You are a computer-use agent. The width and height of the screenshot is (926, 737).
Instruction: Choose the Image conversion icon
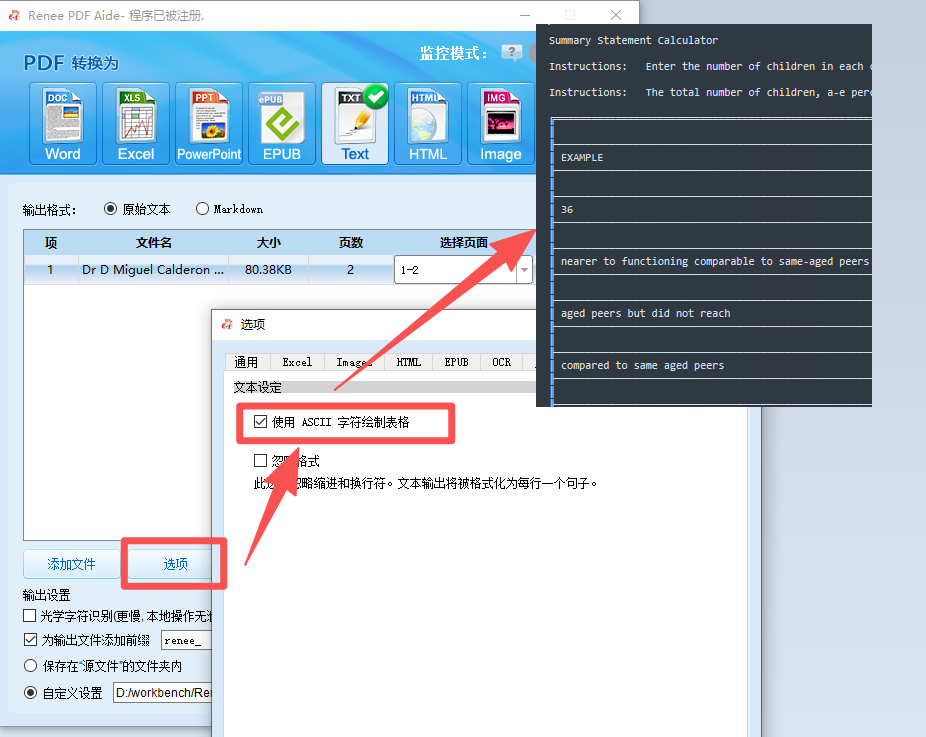500,123
